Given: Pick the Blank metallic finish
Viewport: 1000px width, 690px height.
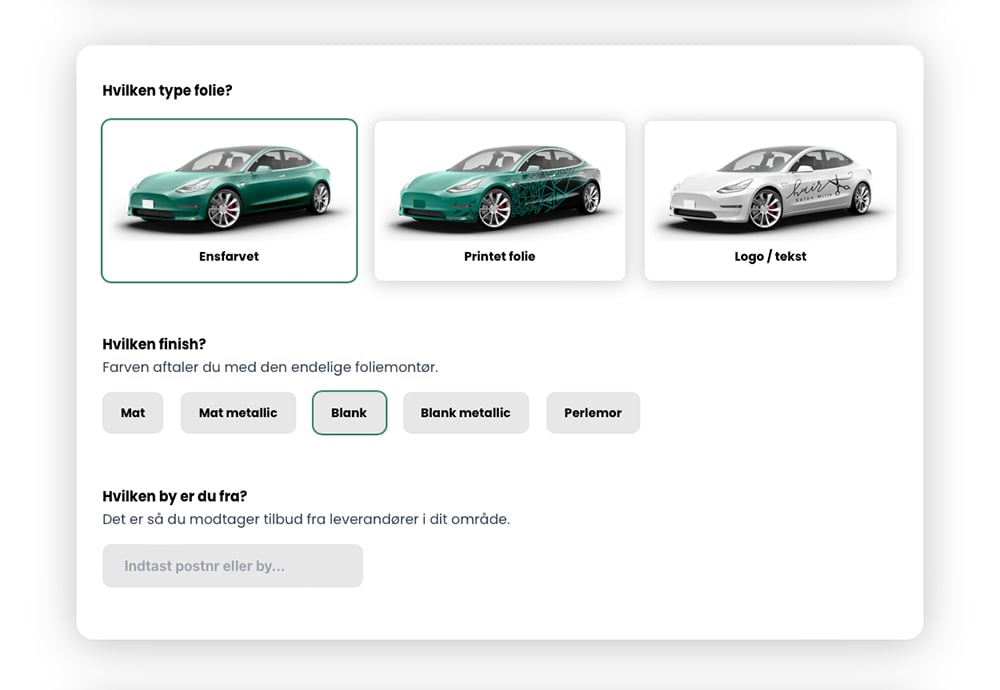Looking at the screenshot, I should [465, 413].
